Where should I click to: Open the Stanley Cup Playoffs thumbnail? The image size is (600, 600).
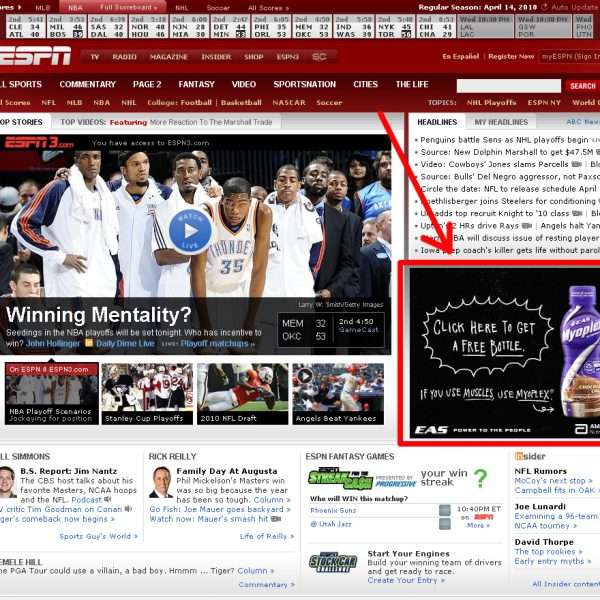point(147,394)
